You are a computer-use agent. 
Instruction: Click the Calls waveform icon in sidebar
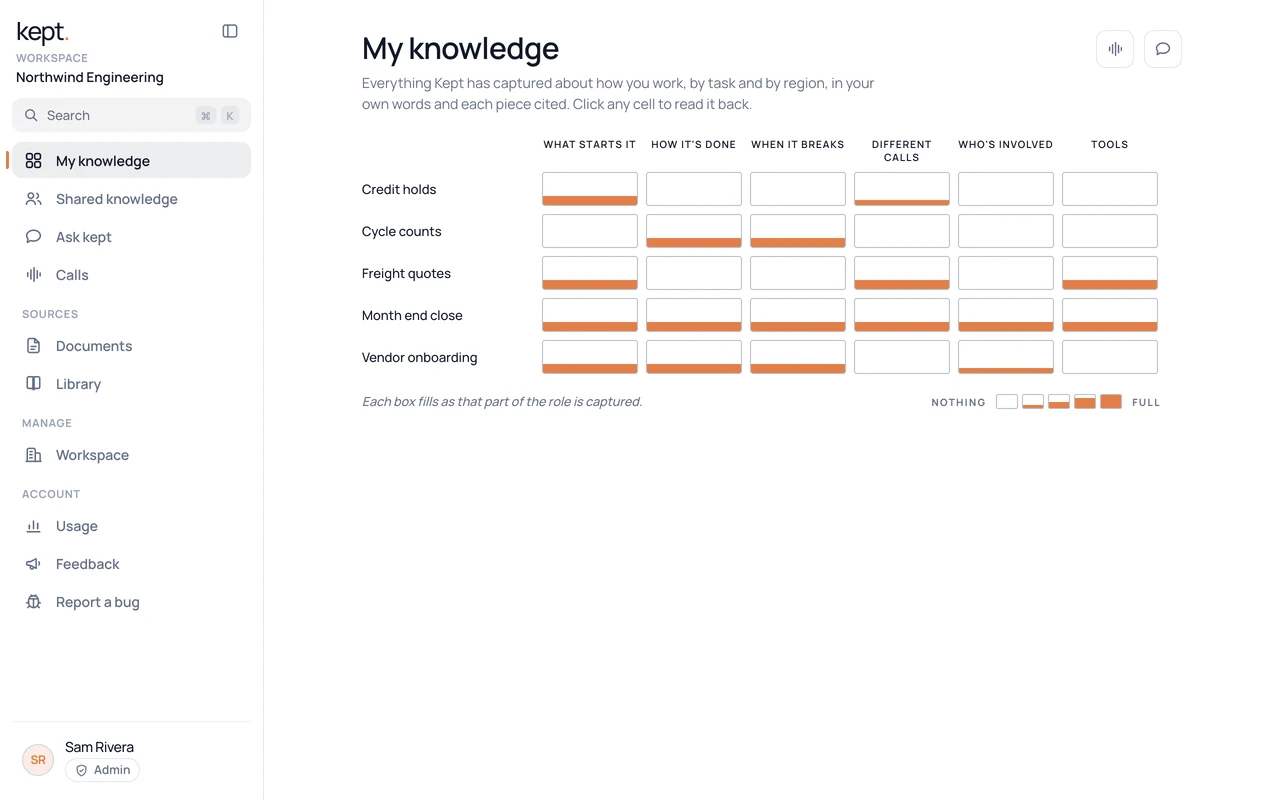pyautogui.click(x=33, y=275)
